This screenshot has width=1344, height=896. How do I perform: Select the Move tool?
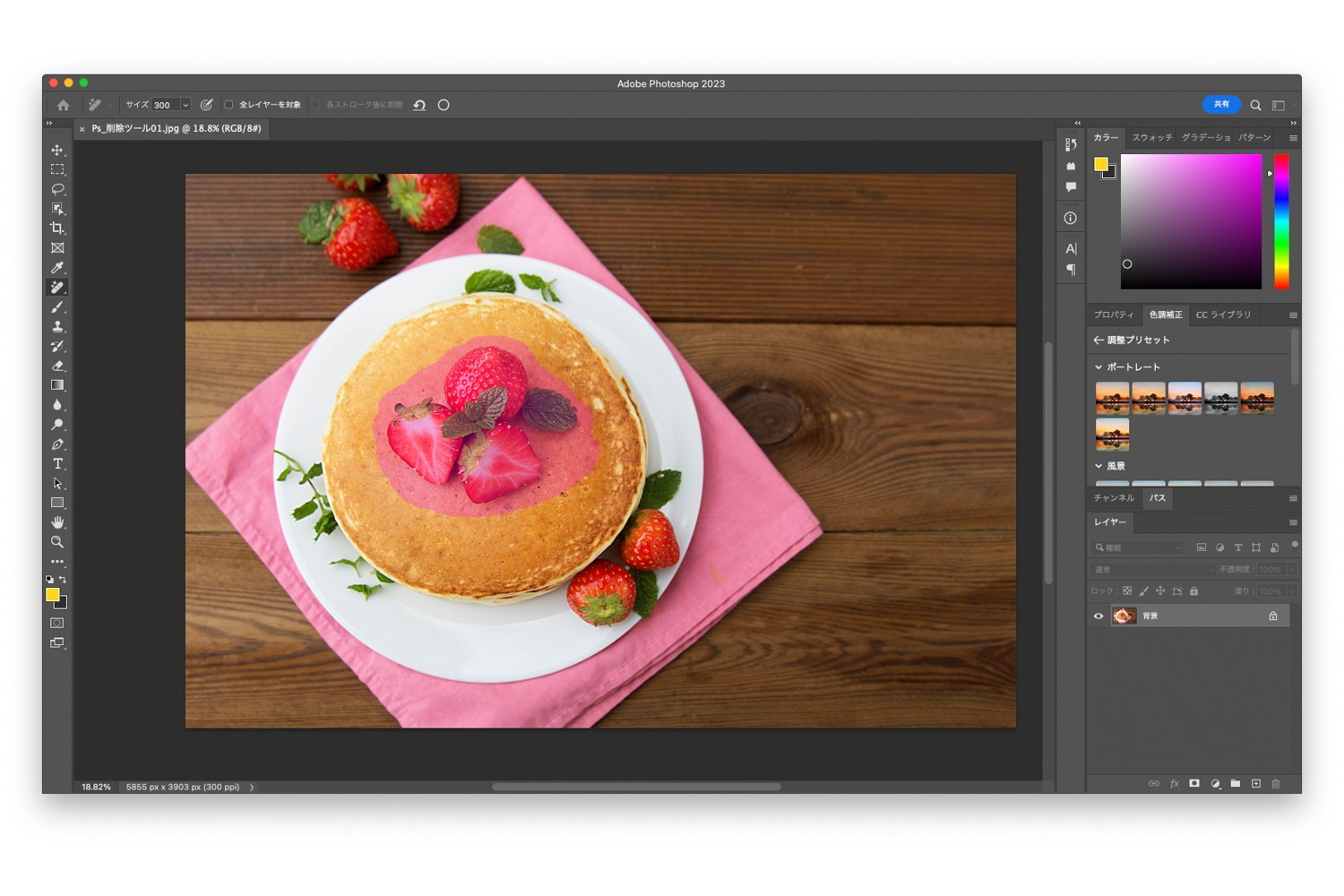57,151
